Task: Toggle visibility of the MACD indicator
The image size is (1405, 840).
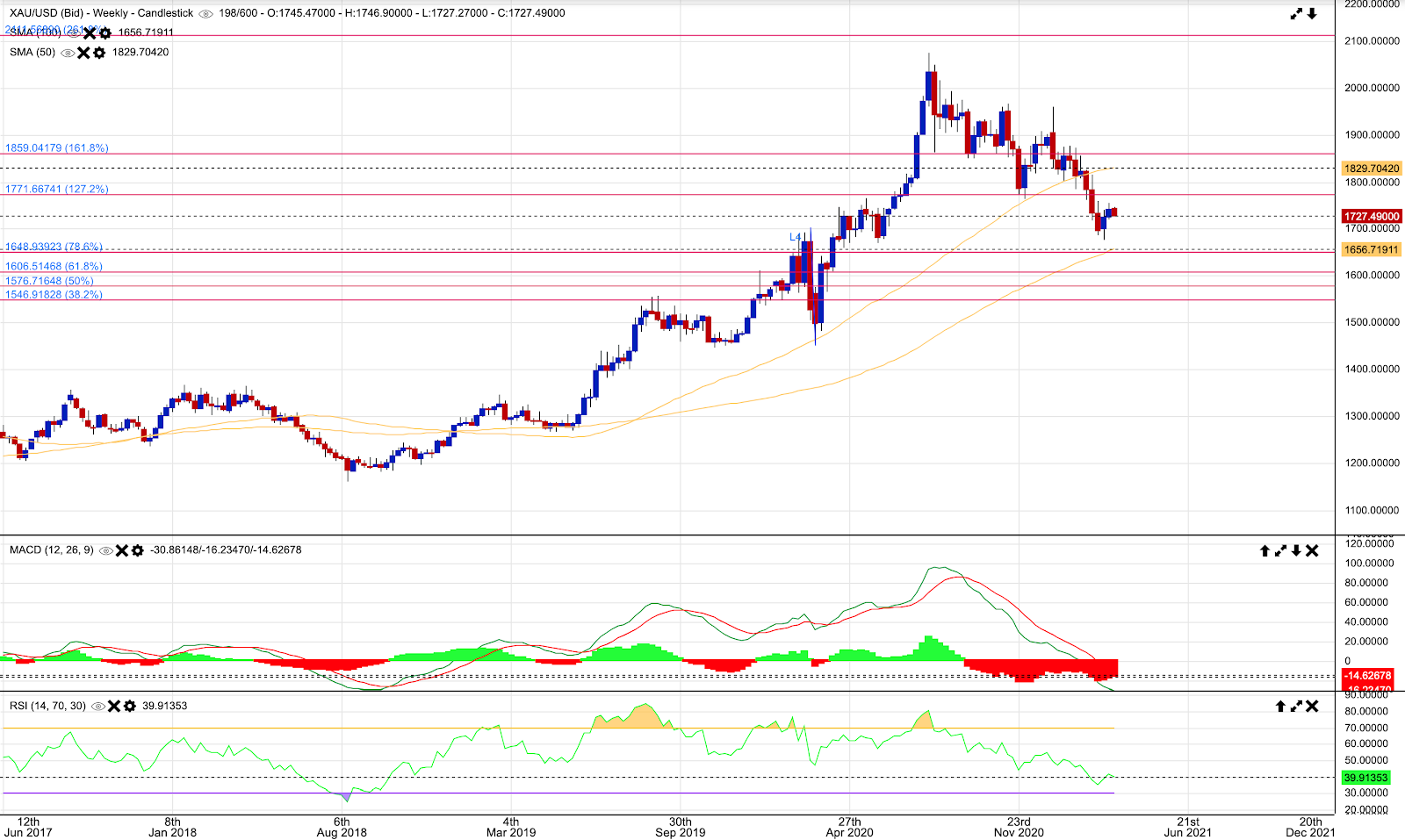Action: point(106,550)
